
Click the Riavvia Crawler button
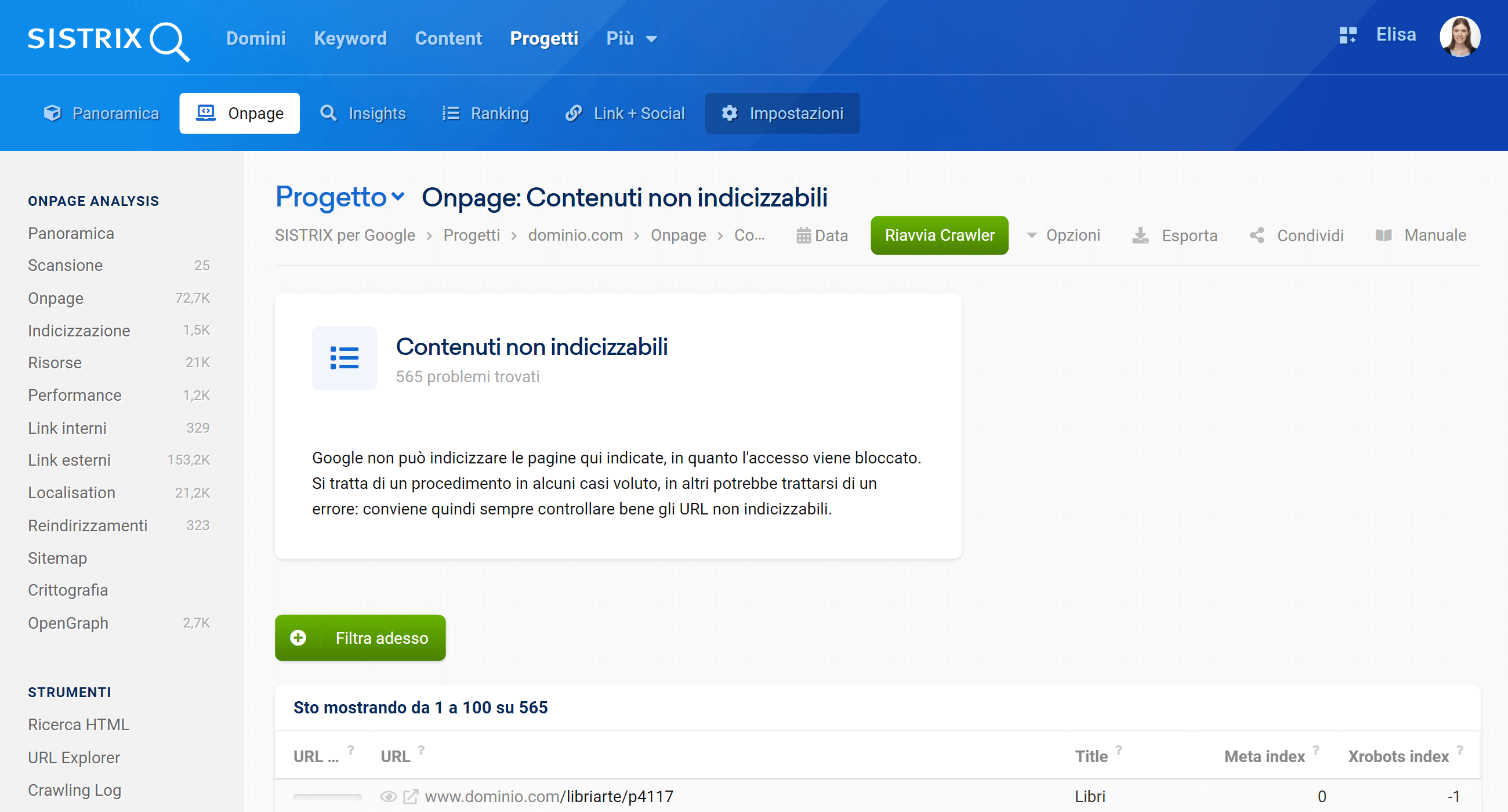(x=938, y=234)
